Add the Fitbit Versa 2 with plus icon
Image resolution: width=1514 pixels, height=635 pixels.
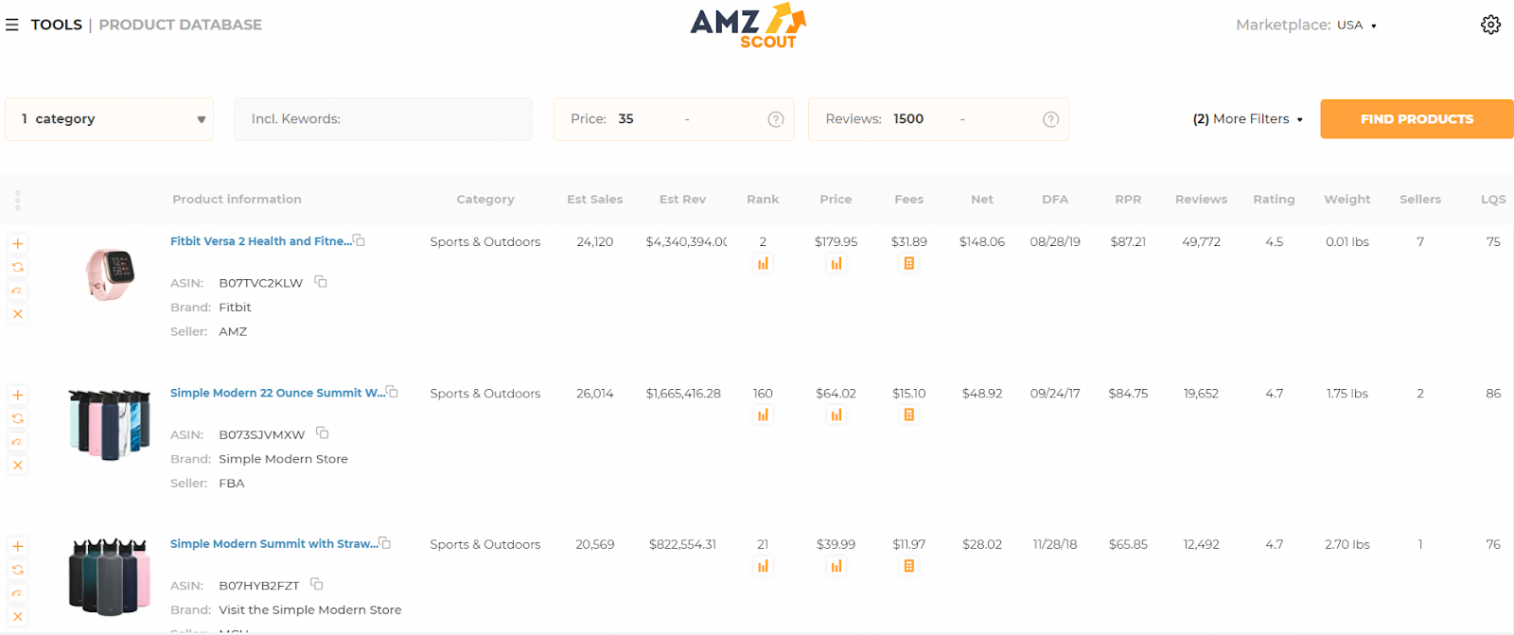point(18,243)
